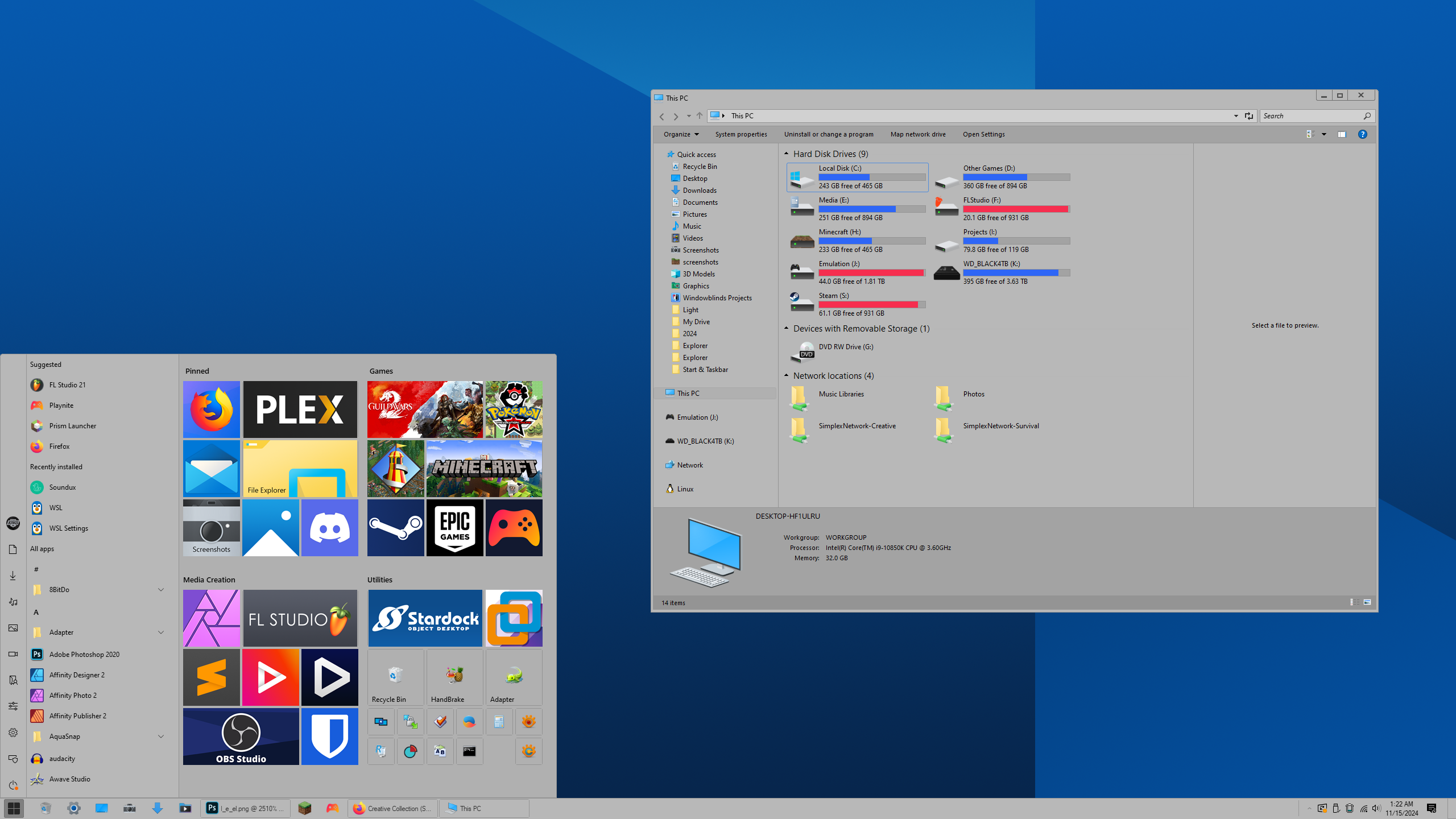The height and width of the screenshot is (819, 1456).
Task: Collapse Devices with Removable Storage group
Action: pyautogui.click(x=787, y=328)
